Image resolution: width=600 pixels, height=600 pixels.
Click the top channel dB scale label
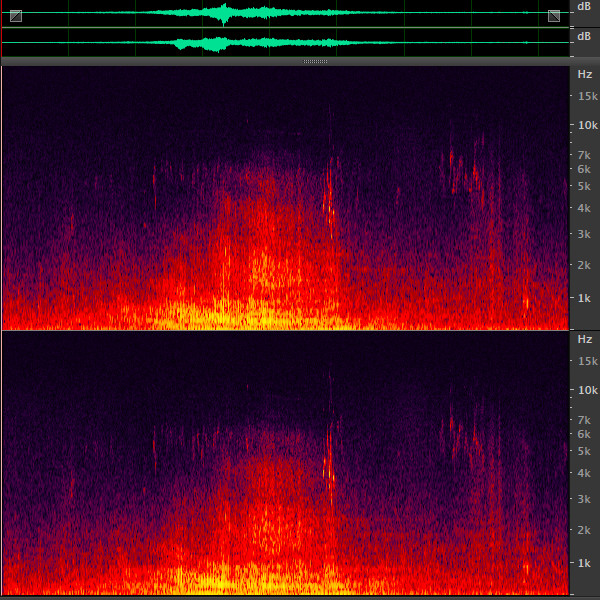click(x=583, y=7)
